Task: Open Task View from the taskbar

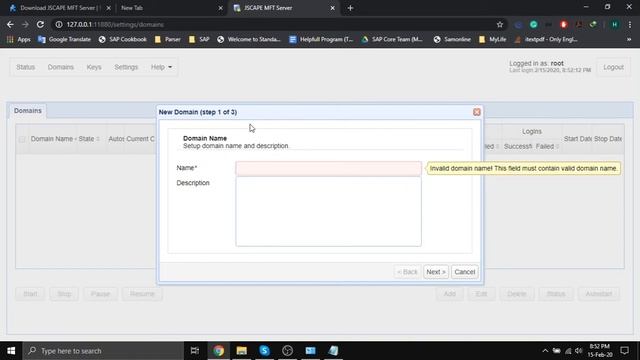Action: (195, 351)
